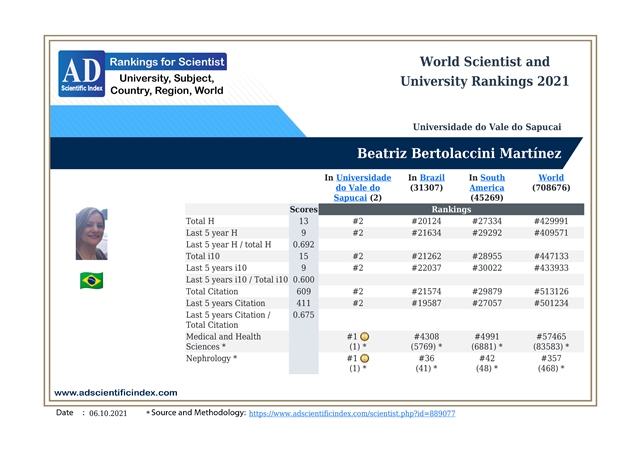The image size is (640, 453).
Task: Click World ranking #409571
Action: coord(551,233)
